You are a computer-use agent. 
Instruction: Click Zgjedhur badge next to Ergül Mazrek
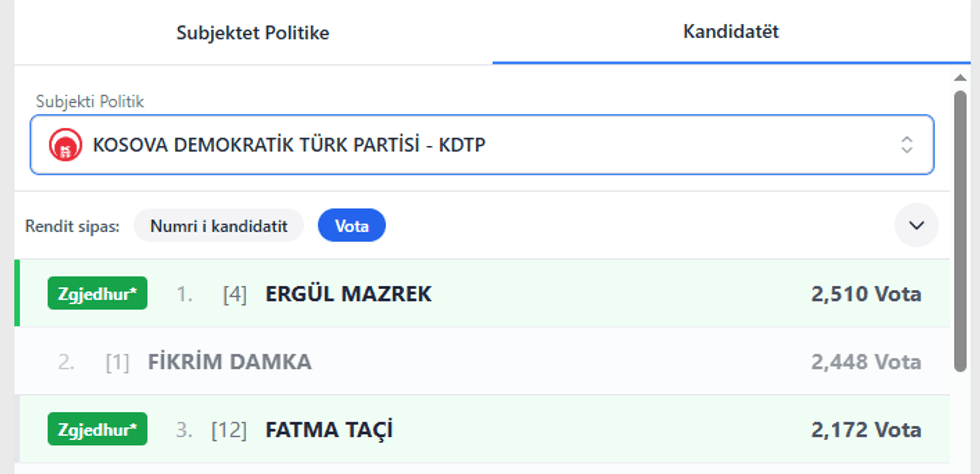[97, 293]
